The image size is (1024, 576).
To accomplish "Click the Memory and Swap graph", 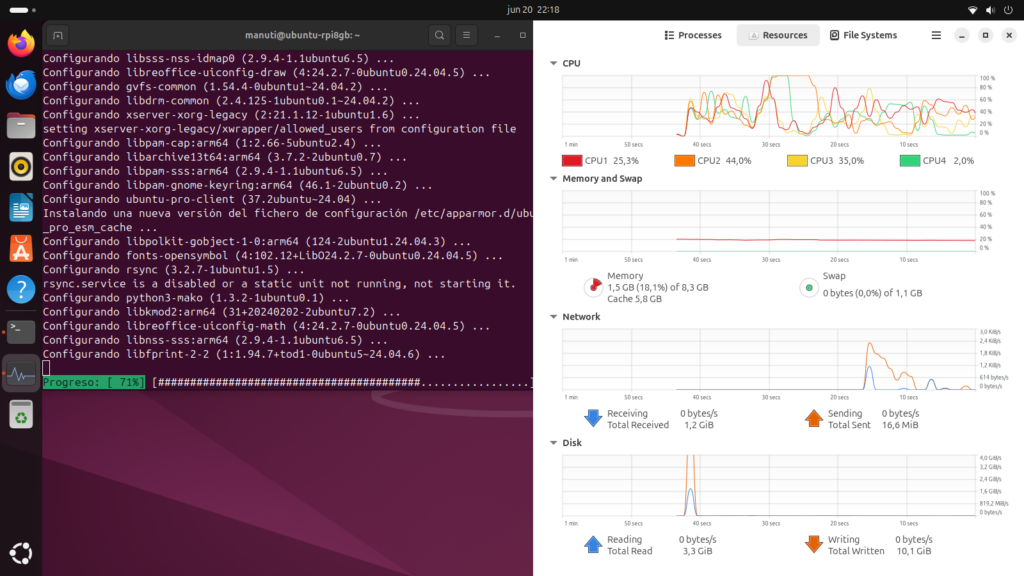I will point(769,221).
